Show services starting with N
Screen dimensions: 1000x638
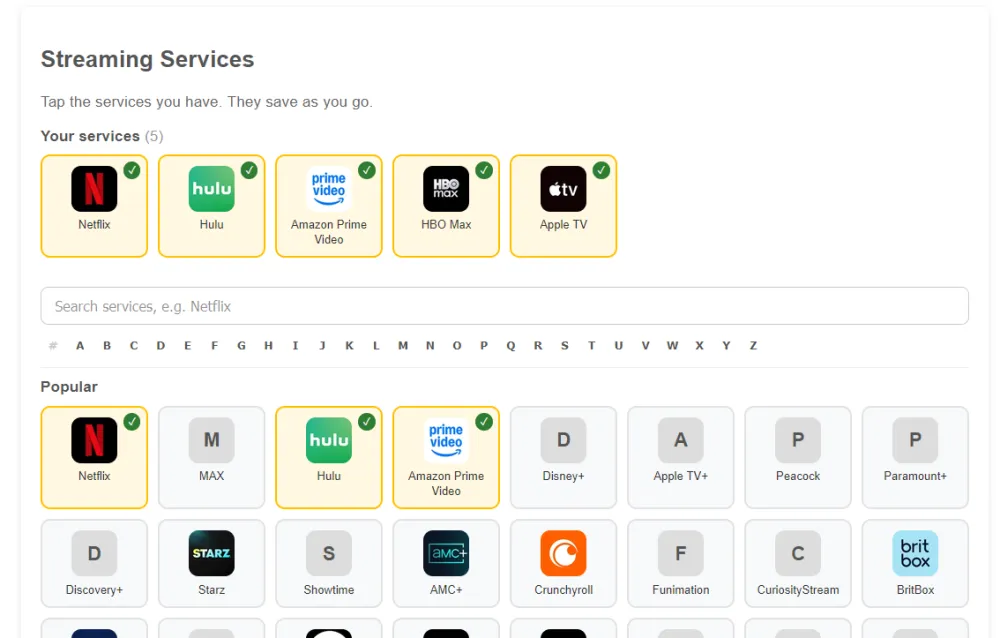coord(430,345)
